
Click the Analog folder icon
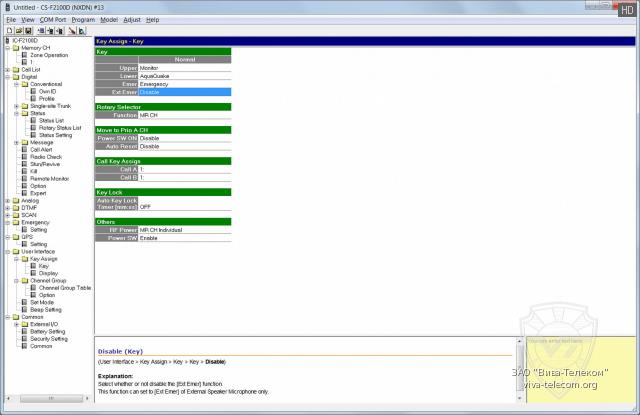tap(16, 201)
